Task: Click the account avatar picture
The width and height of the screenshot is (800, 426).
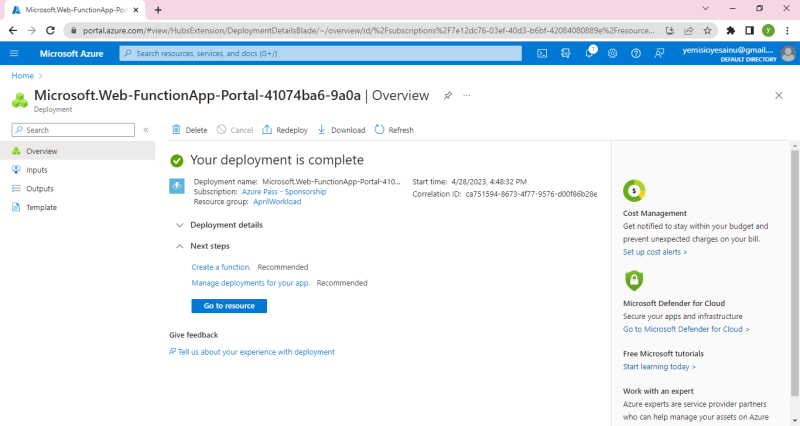Action: [788, 53]
